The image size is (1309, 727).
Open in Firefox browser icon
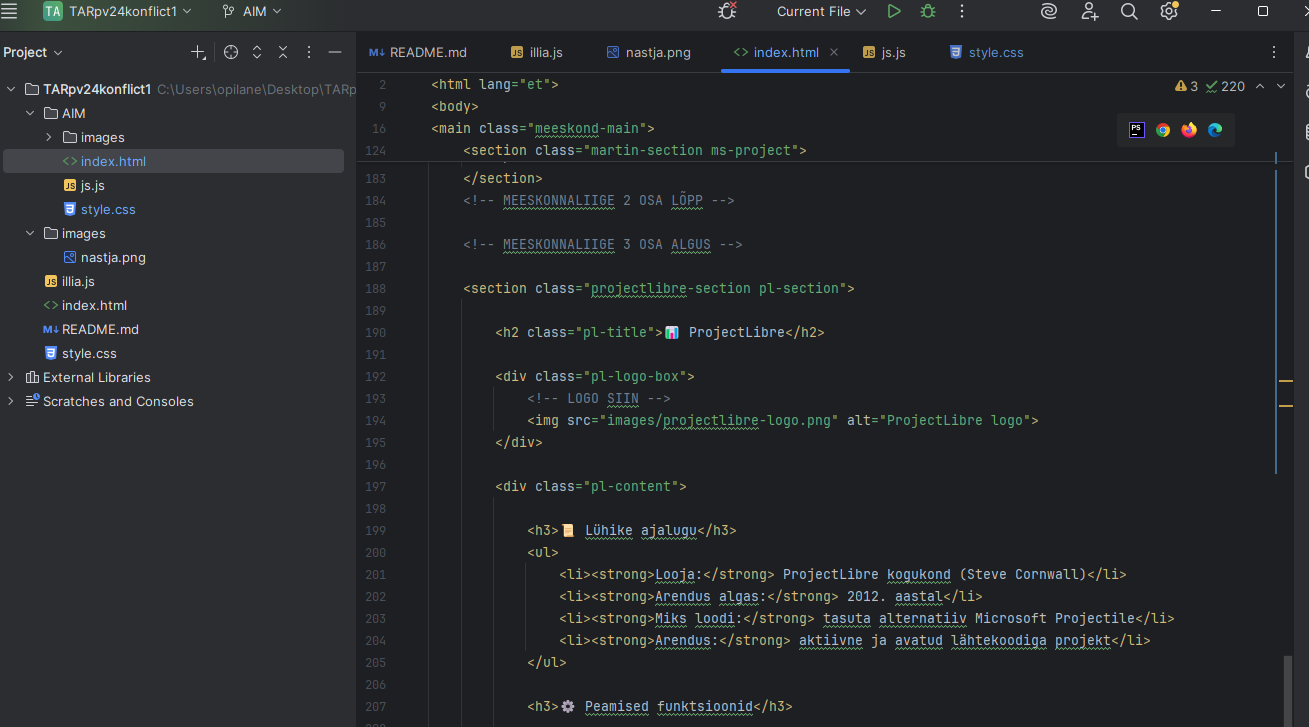click(x=1189, y=130)
